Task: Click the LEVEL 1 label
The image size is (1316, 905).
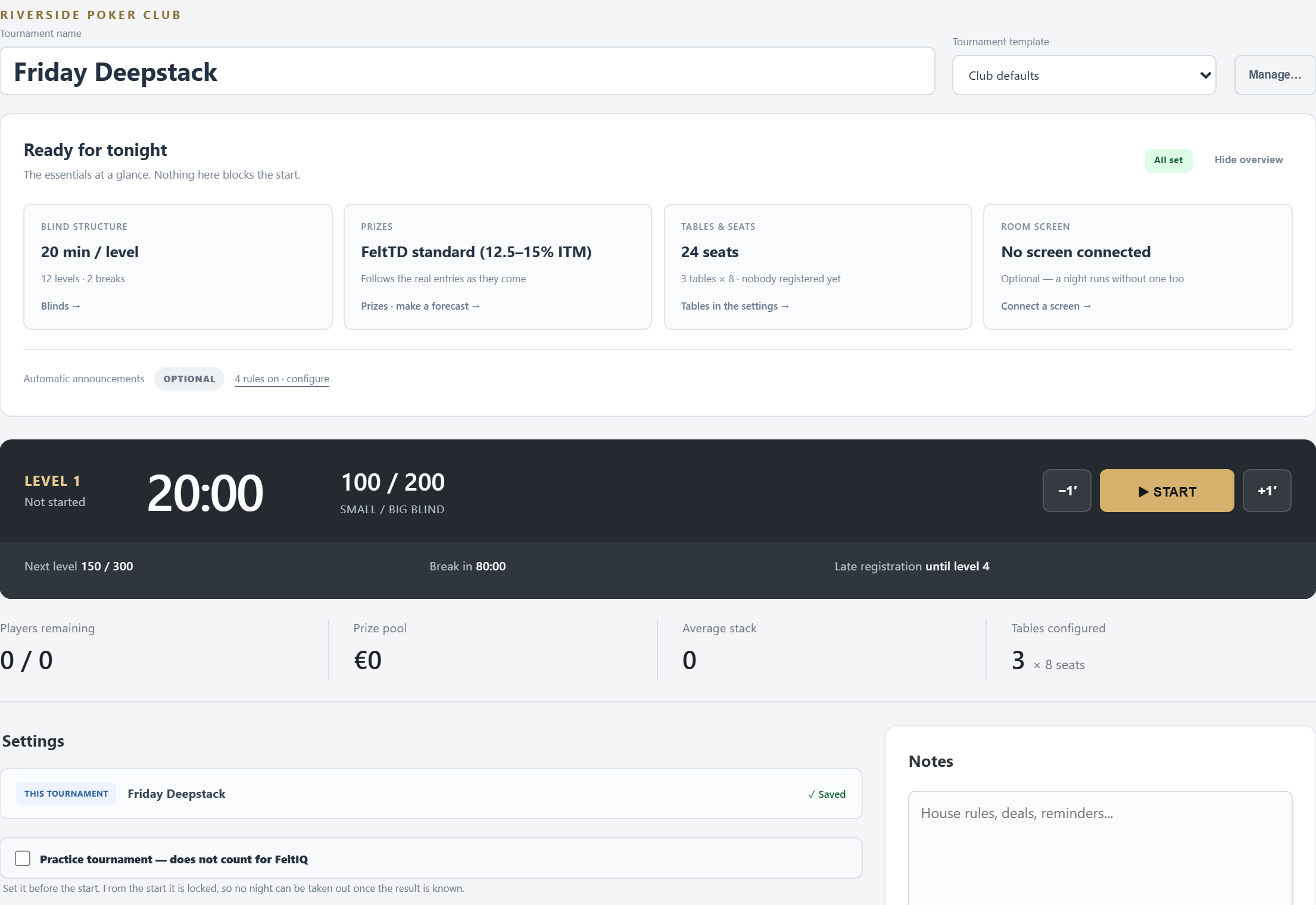Action: (52, 480)
